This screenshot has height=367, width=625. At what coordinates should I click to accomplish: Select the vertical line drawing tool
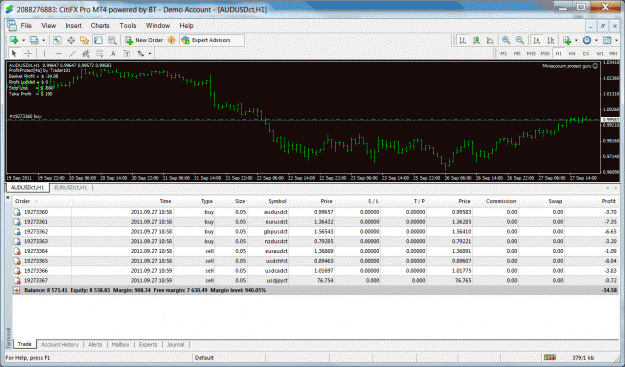point(44,53)
